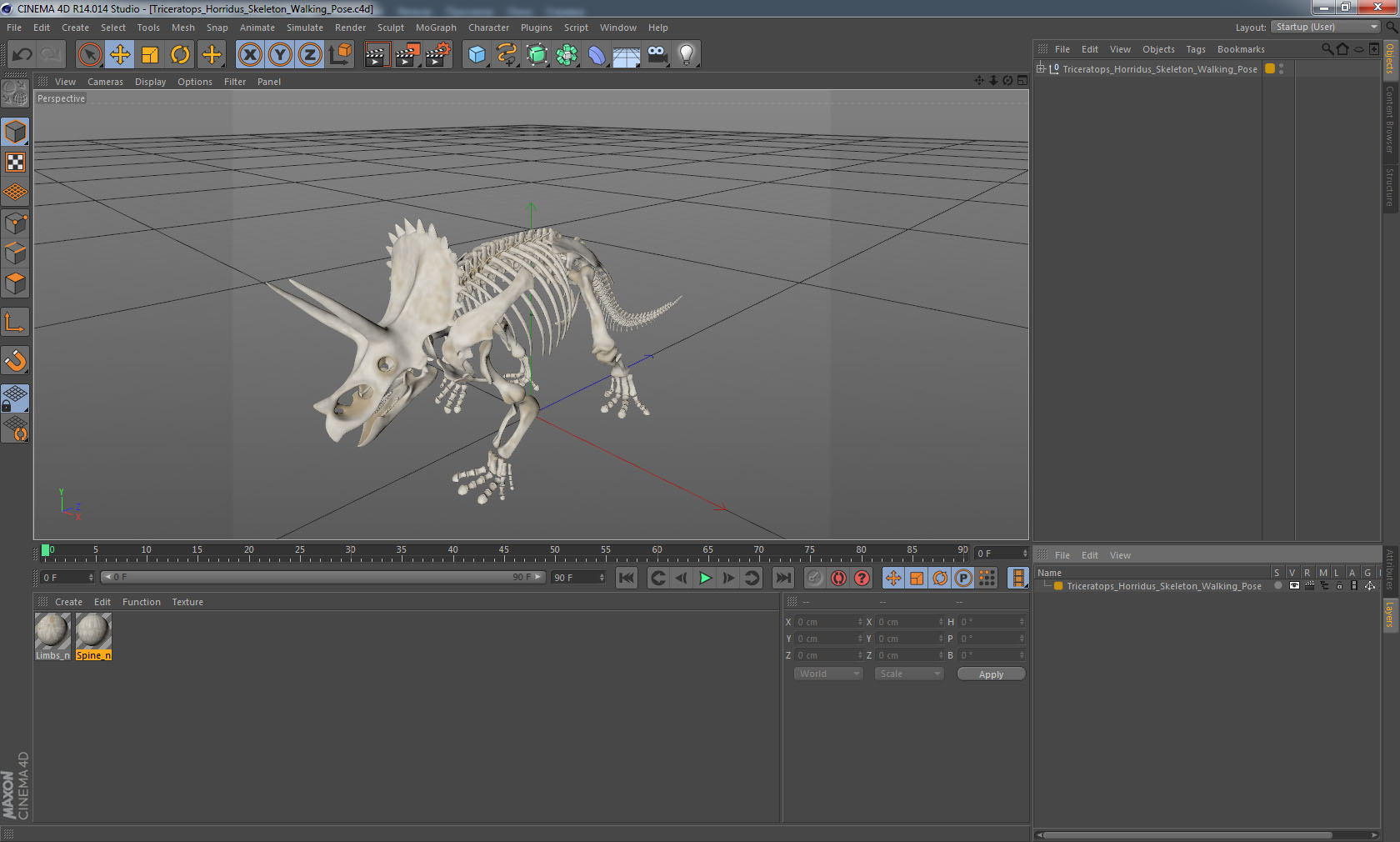Image resolution: width=1400 pixels, height=842 pixels.
Task: Open the viewport Display menu
Action: click(150, 82)
